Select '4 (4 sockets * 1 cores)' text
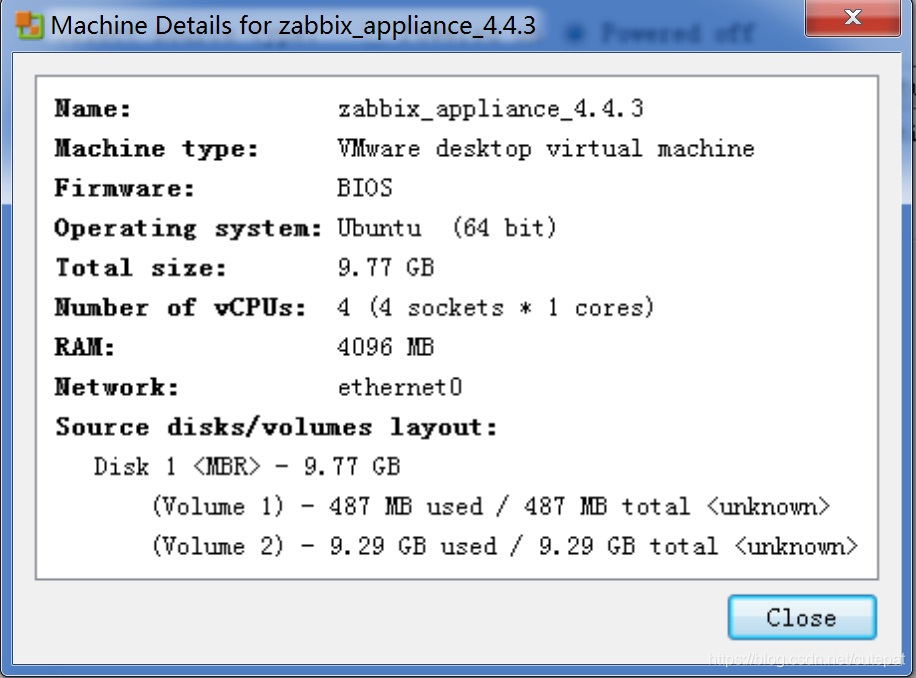916x678 pixels. click(495, 307)
